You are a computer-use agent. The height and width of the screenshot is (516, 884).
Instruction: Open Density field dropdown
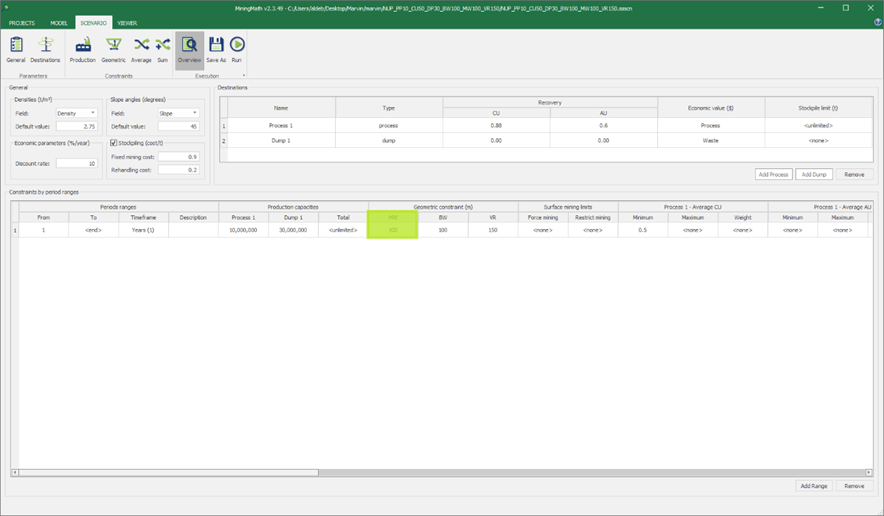76,113
